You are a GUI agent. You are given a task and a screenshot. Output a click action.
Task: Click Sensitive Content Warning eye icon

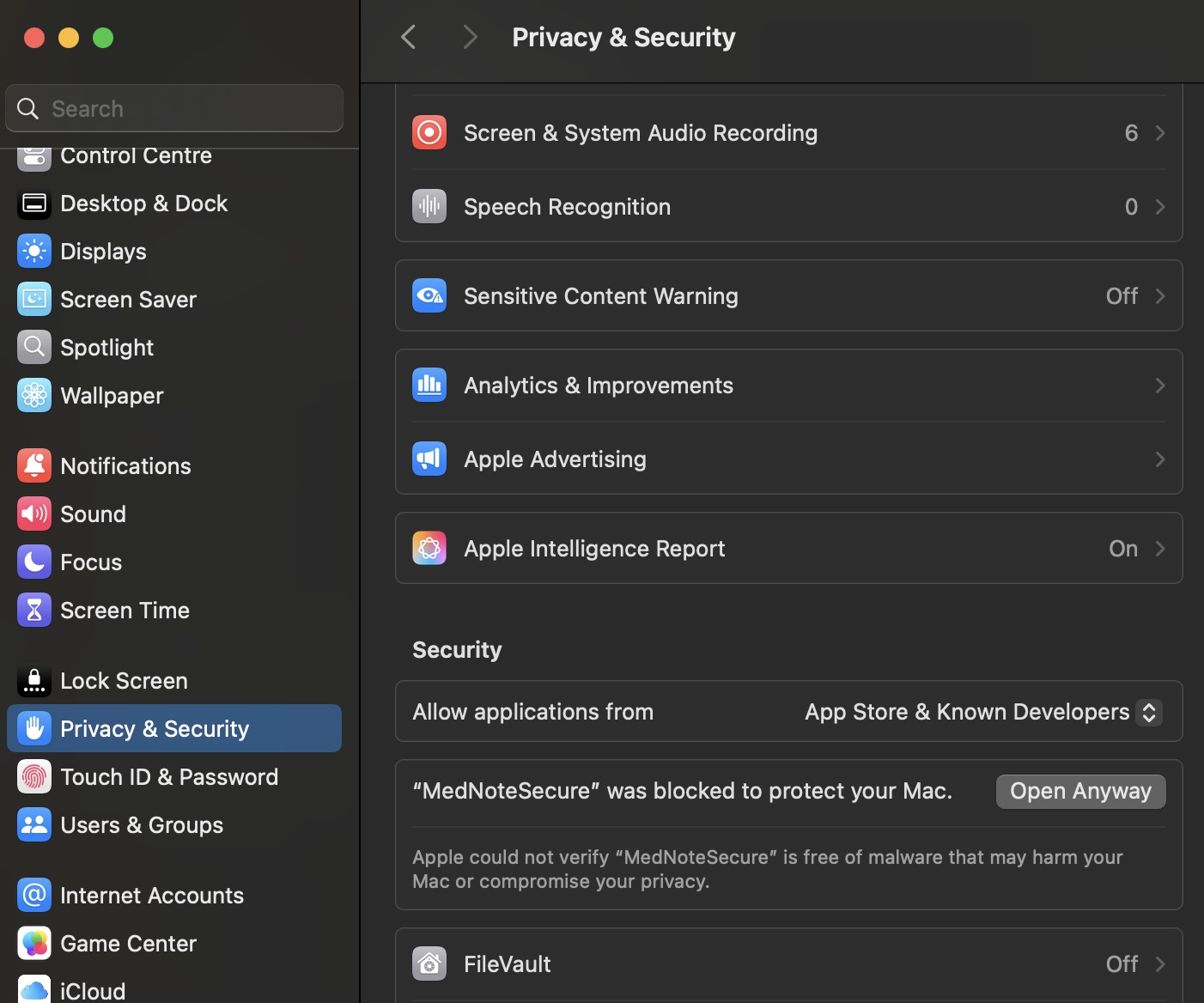coord(429,295)
